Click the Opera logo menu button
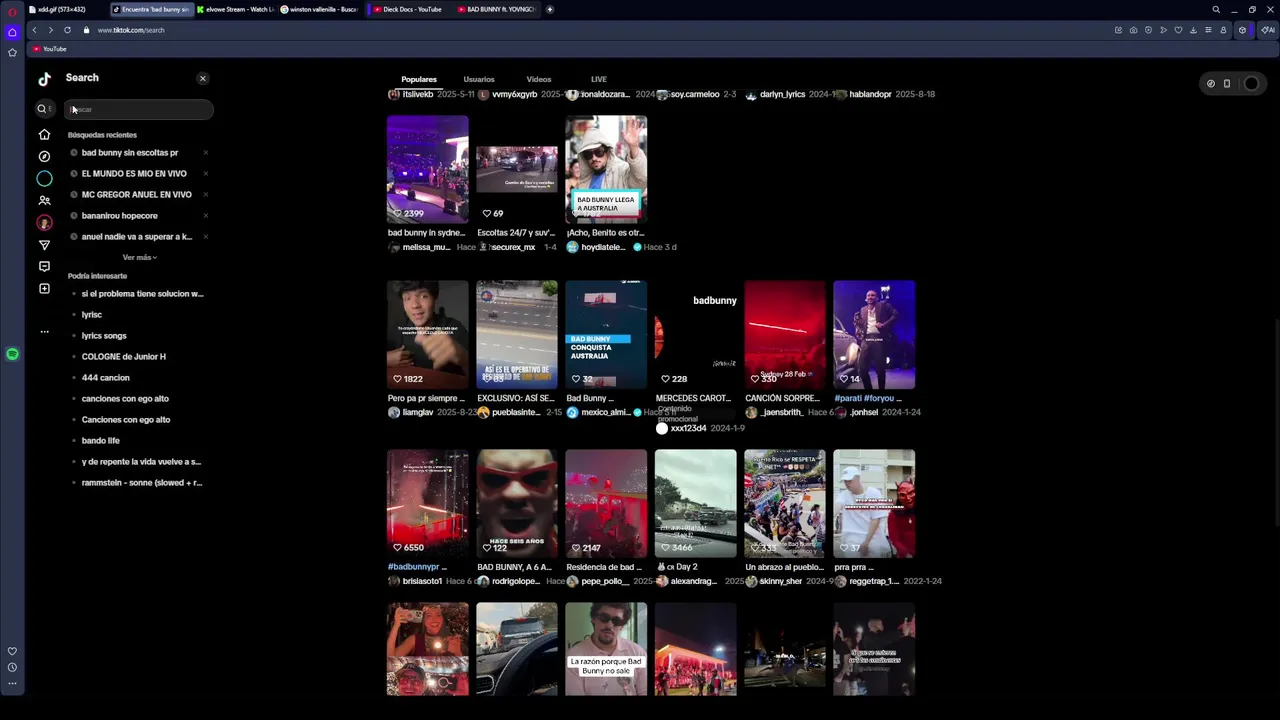The height and width of the screenshot is (720, 1280). 12,11
